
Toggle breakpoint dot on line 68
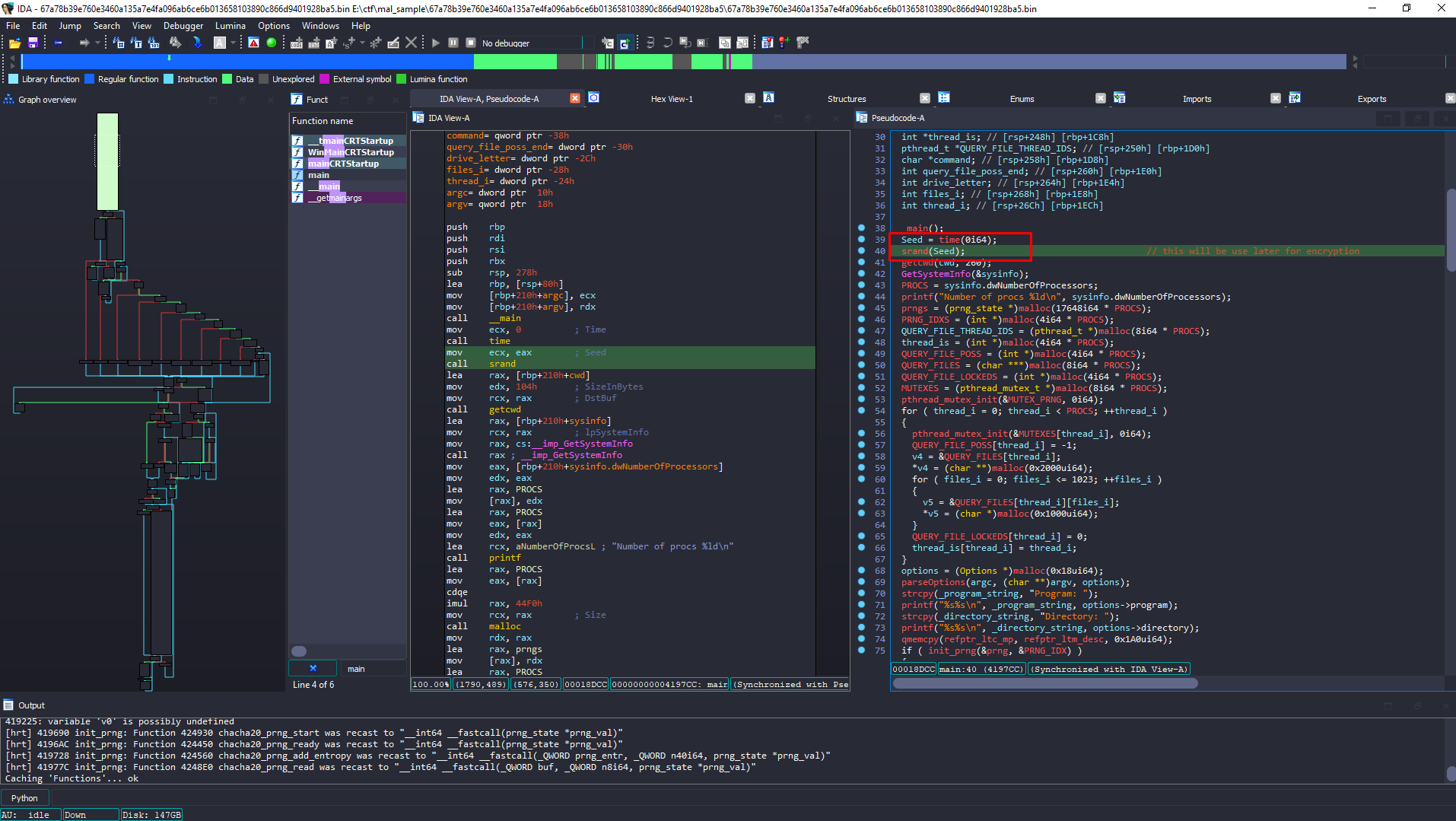(x=861, y=570)
